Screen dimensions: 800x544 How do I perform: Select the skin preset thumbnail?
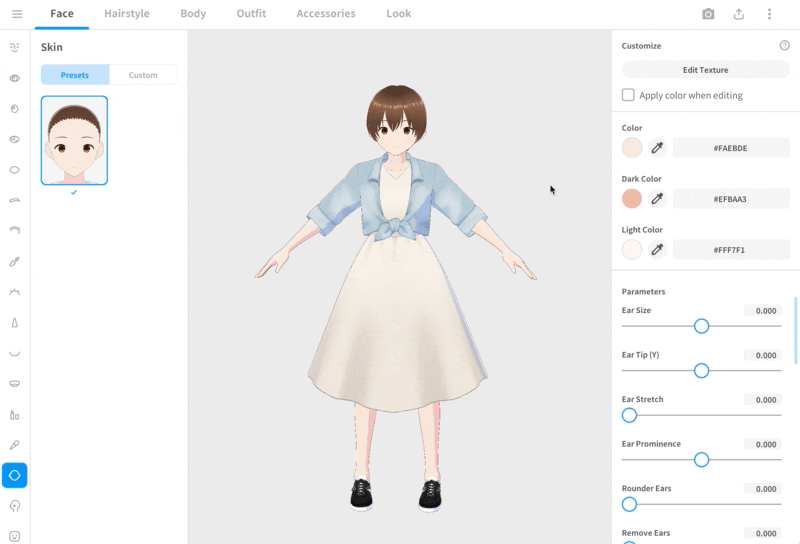(x=74, y=141)
